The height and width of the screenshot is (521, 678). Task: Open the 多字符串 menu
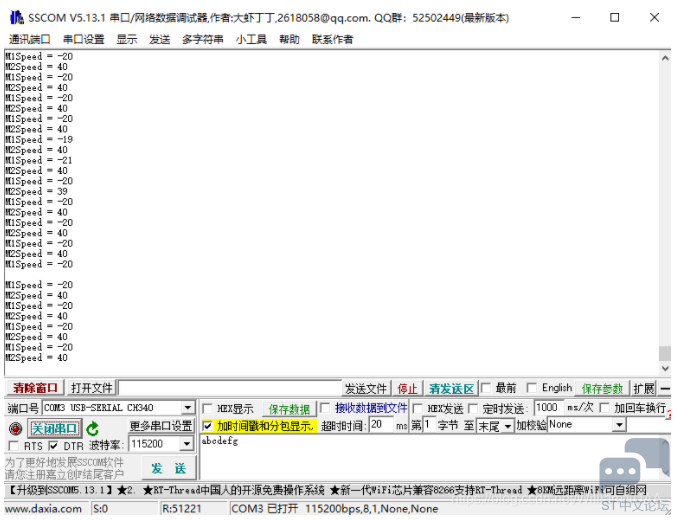click(203, 39)
